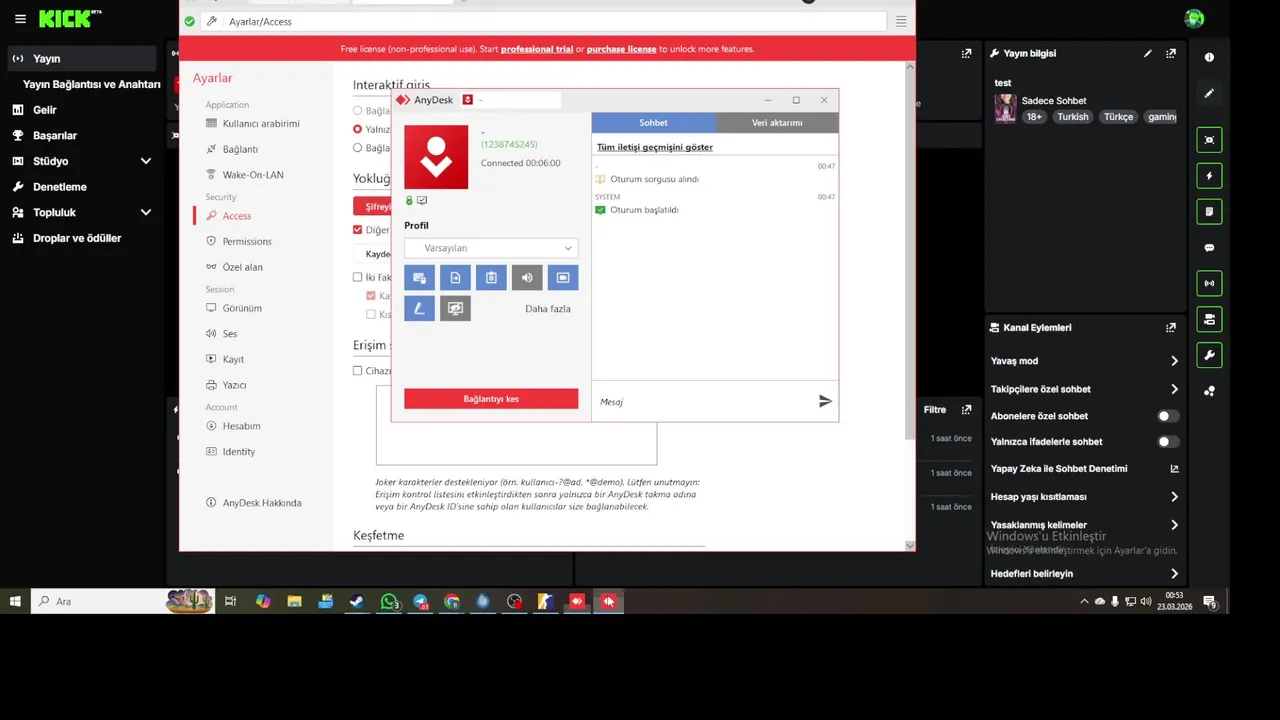Viewport: 1280px width, 720px height.
Task: Click the purchase license link
Action: tap(621, 49)
